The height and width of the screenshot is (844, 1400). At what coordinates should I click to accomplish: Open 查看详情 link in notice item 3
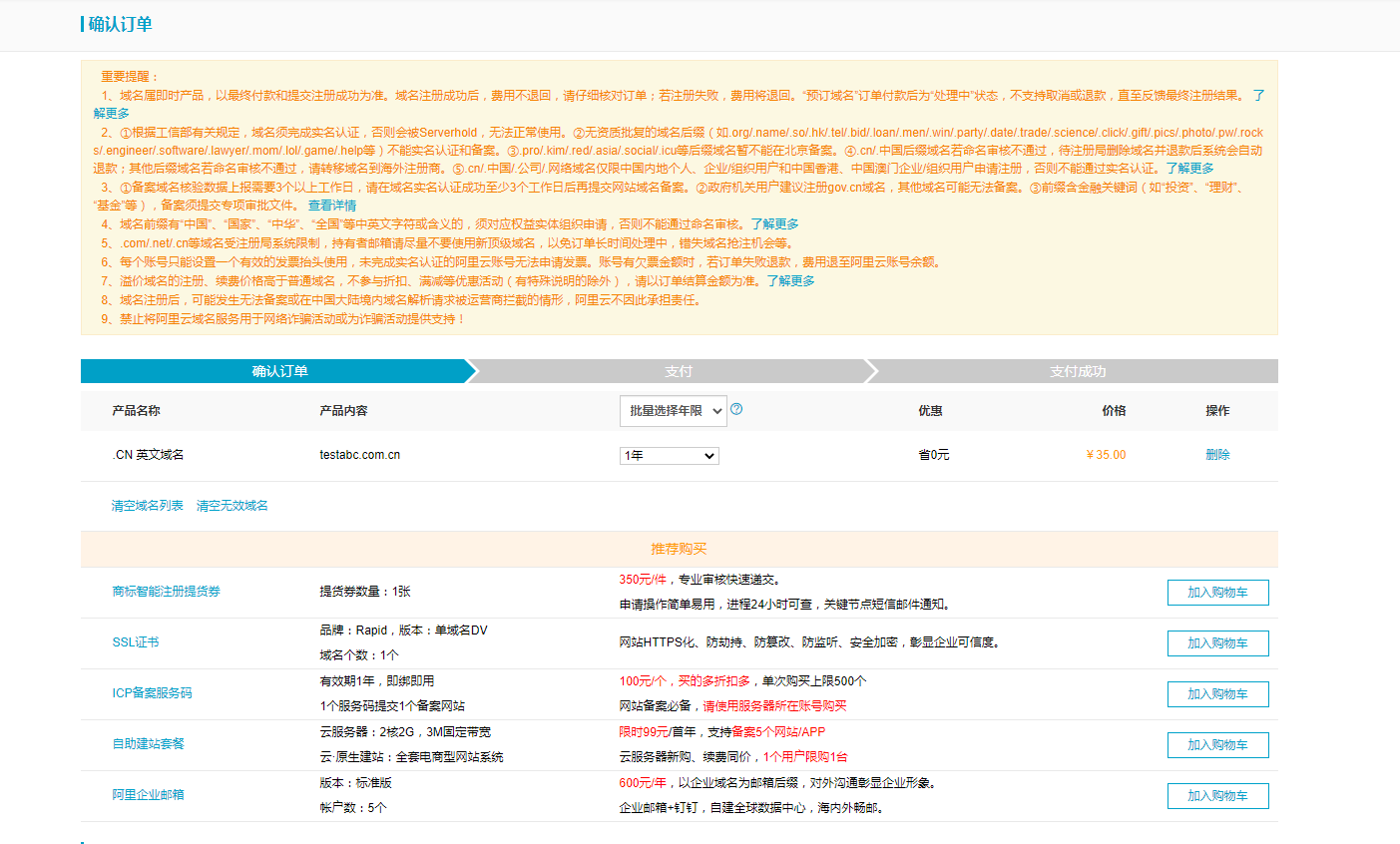[332, 206]
